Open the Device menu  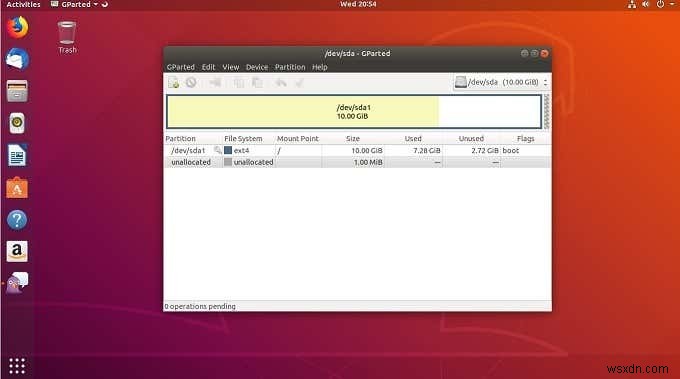click(x=257, y=67)
